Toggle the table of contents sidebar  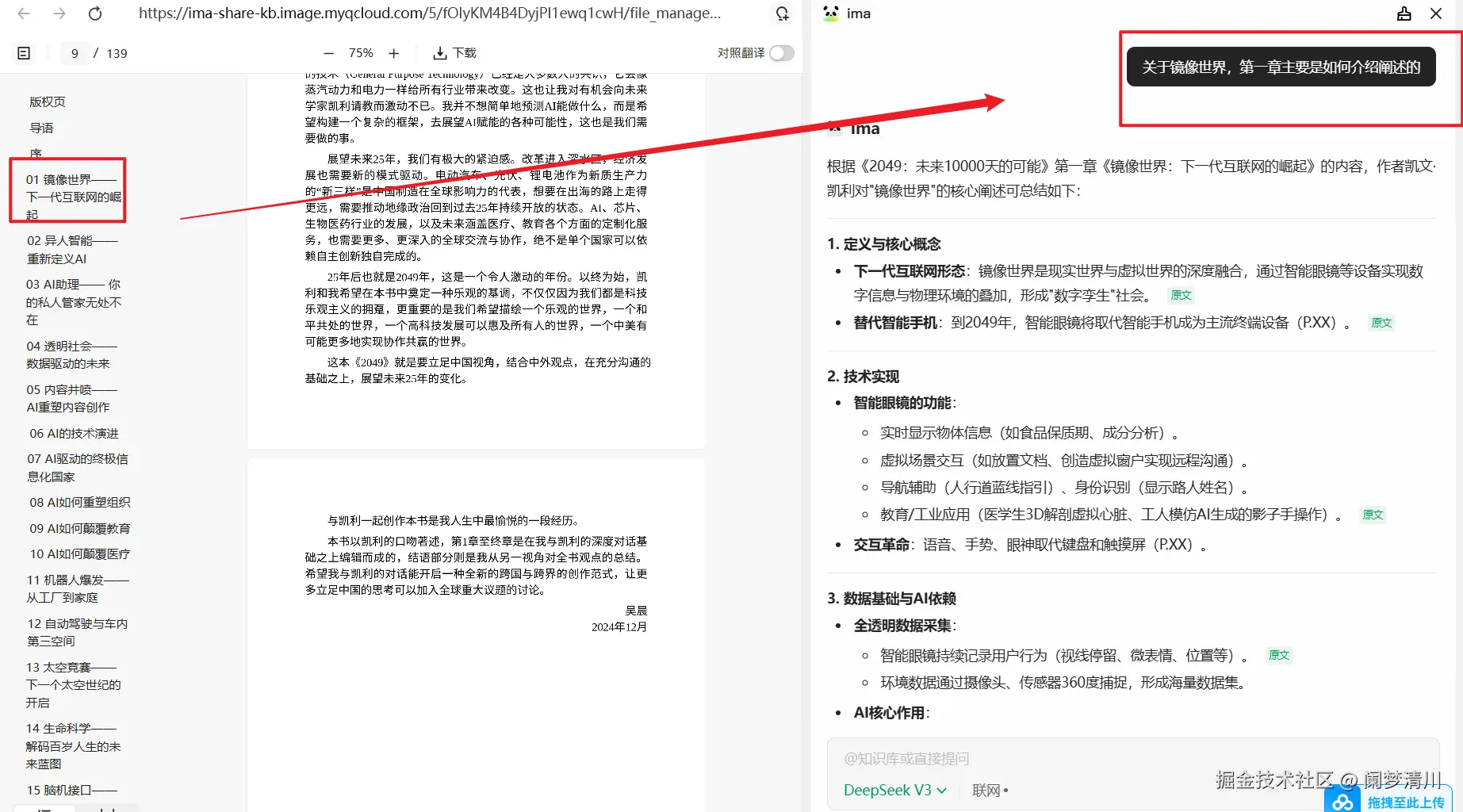[x=24, y=53]
